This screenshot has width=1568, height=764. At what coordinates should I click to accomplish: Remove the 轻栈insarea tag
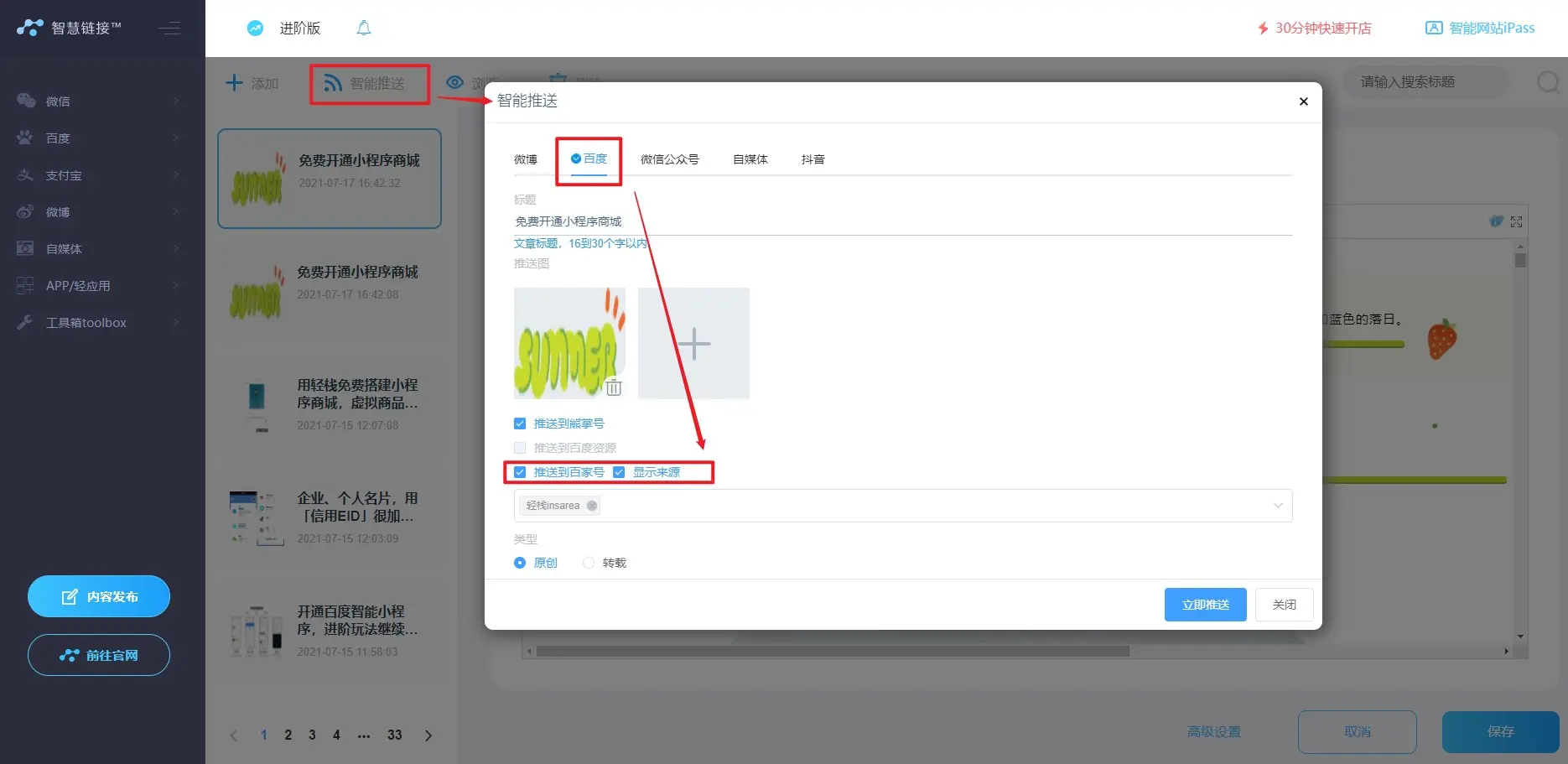pyautogui.click(x=592, y=506)
